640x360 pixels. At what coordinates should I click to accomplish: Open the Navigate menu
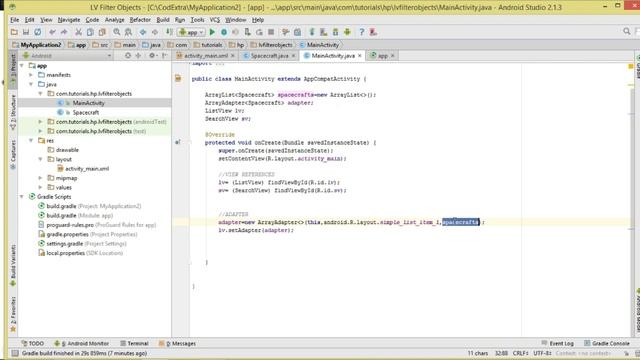point(69,20)
